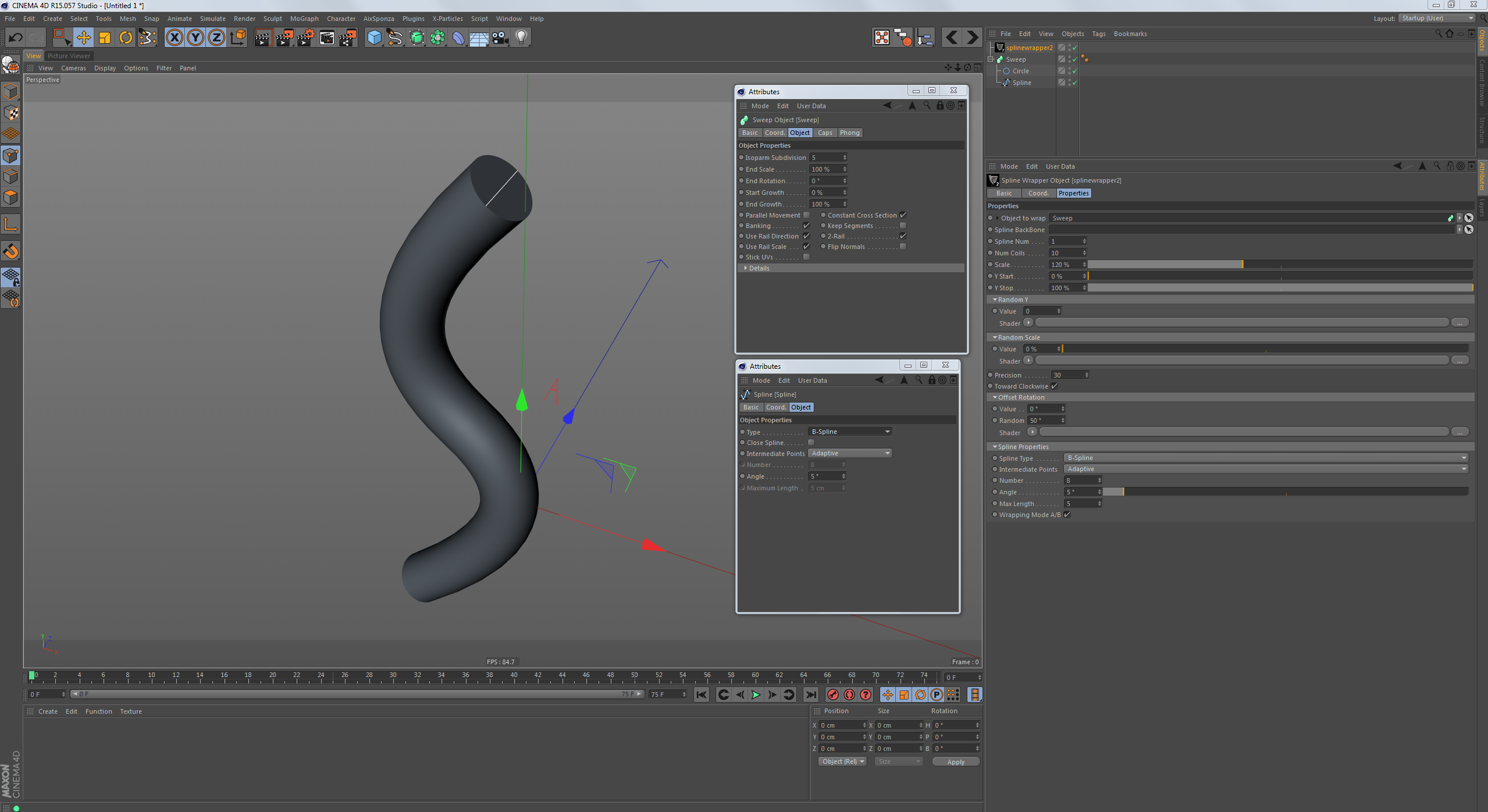Add a Cube primitive object
The width and height of the screenshot is (1488, 812).
point(374,38)
